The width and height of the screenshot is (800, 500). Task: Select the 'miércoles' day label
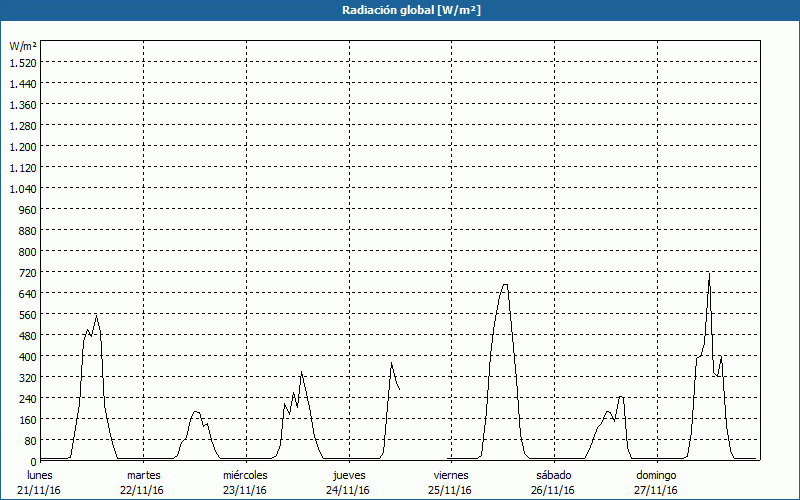click(x=245, y=475)
